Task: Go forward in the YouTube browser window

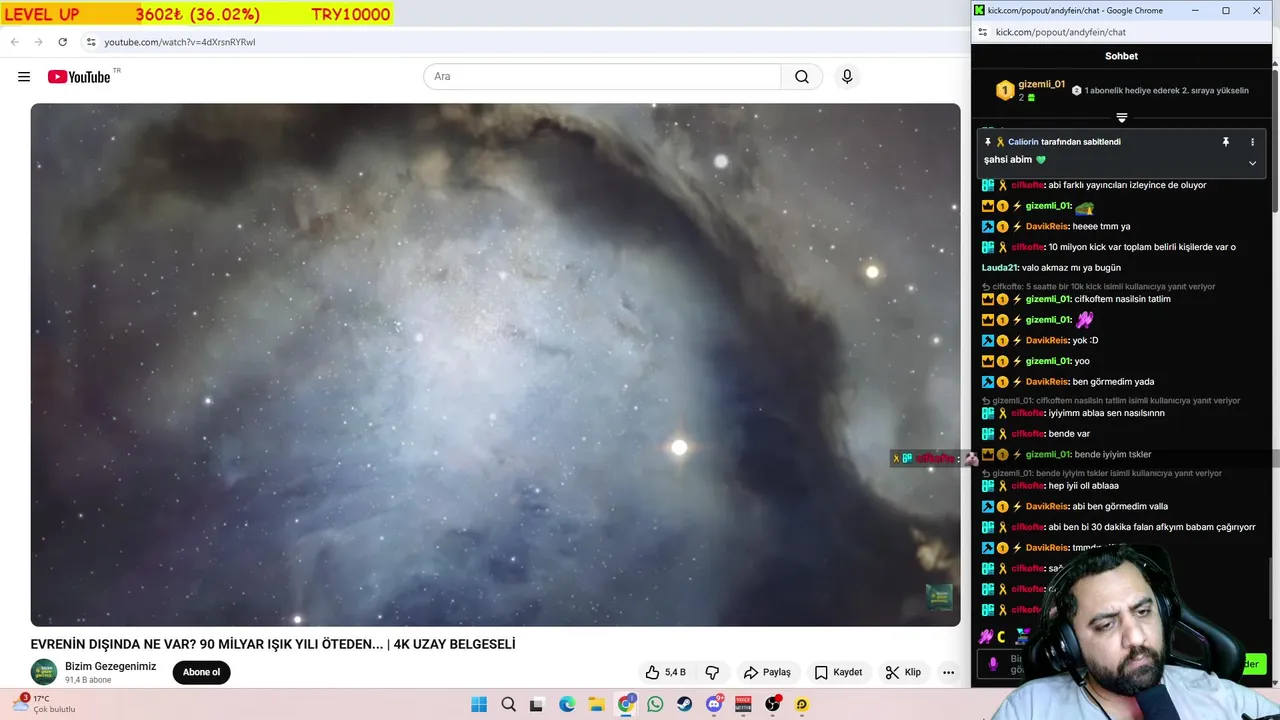Action: click(38, 42)
